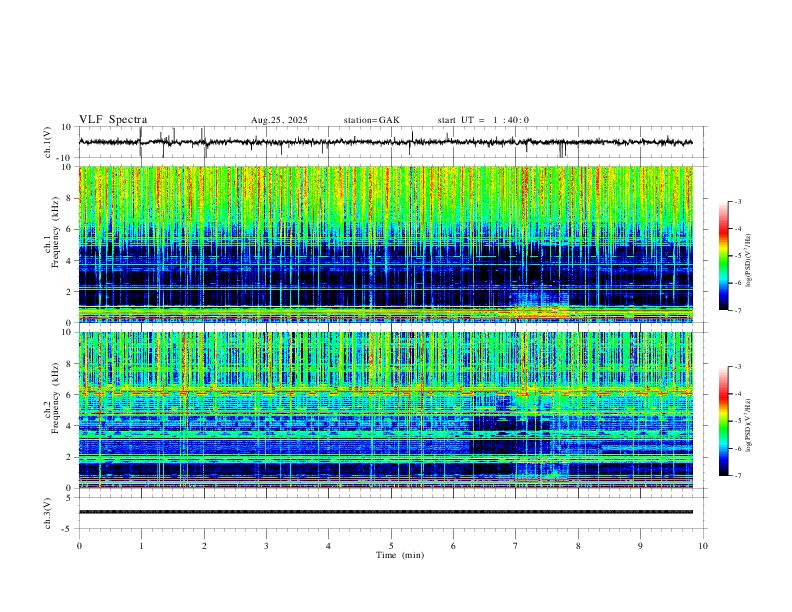Click the '6' kHz tick on ch.2 spectrogram

click(x=69, y=395)
